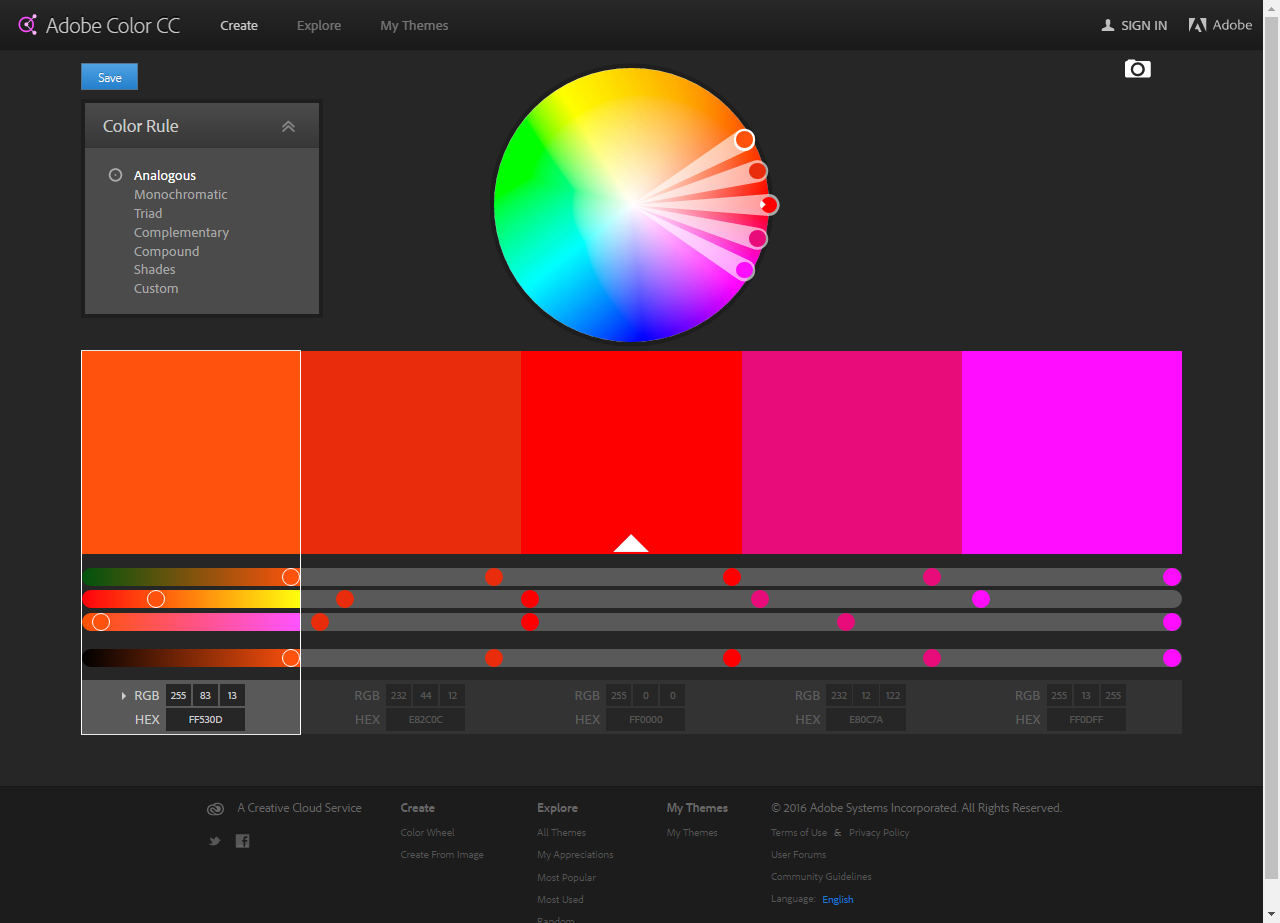1280x923 pixels.
Task: Click the Creative Cloud Service eye icon
Action: pos(215,808)
